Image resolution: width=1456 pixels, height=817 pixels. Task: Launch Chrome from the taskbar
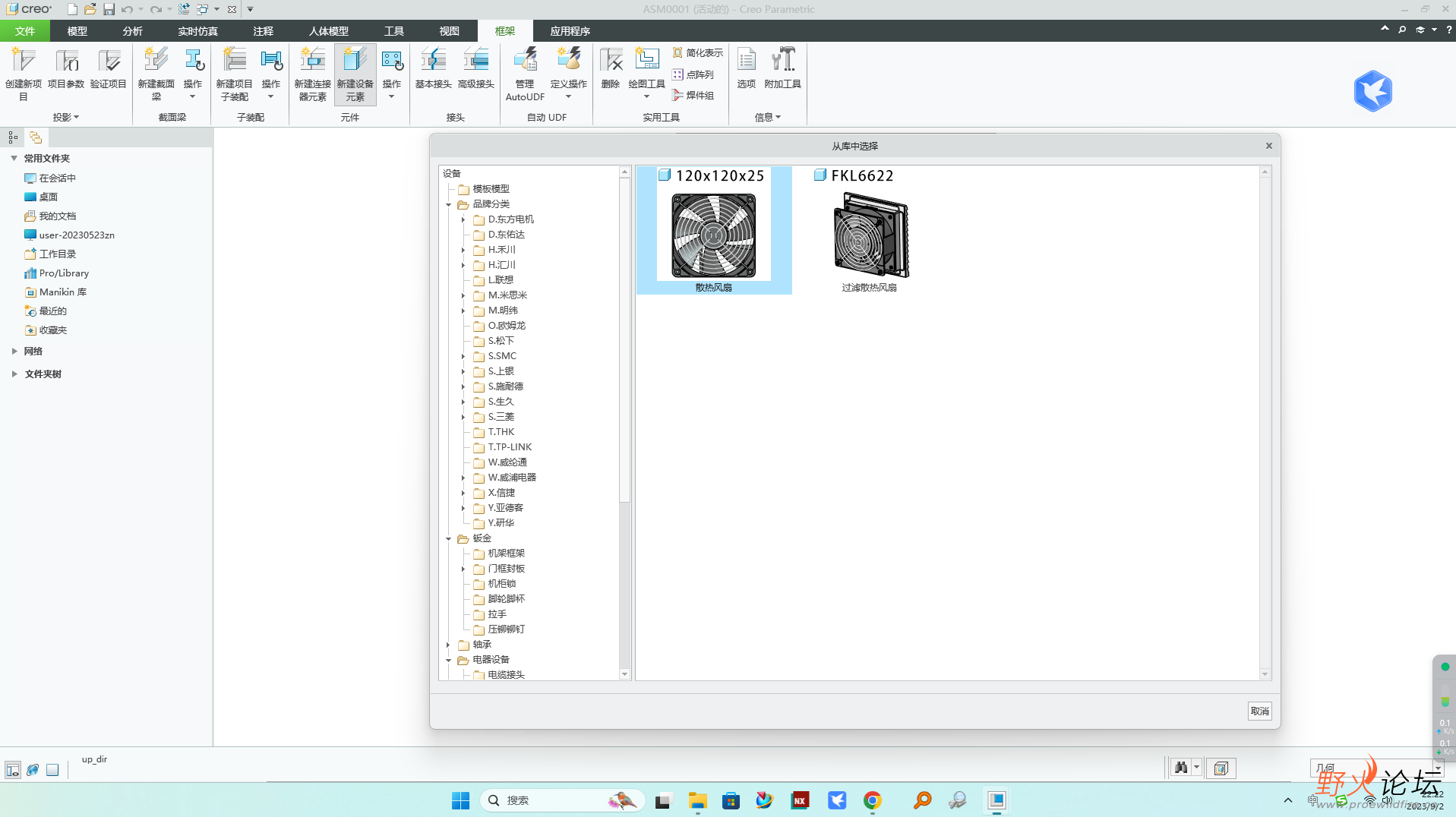(872, 800)
